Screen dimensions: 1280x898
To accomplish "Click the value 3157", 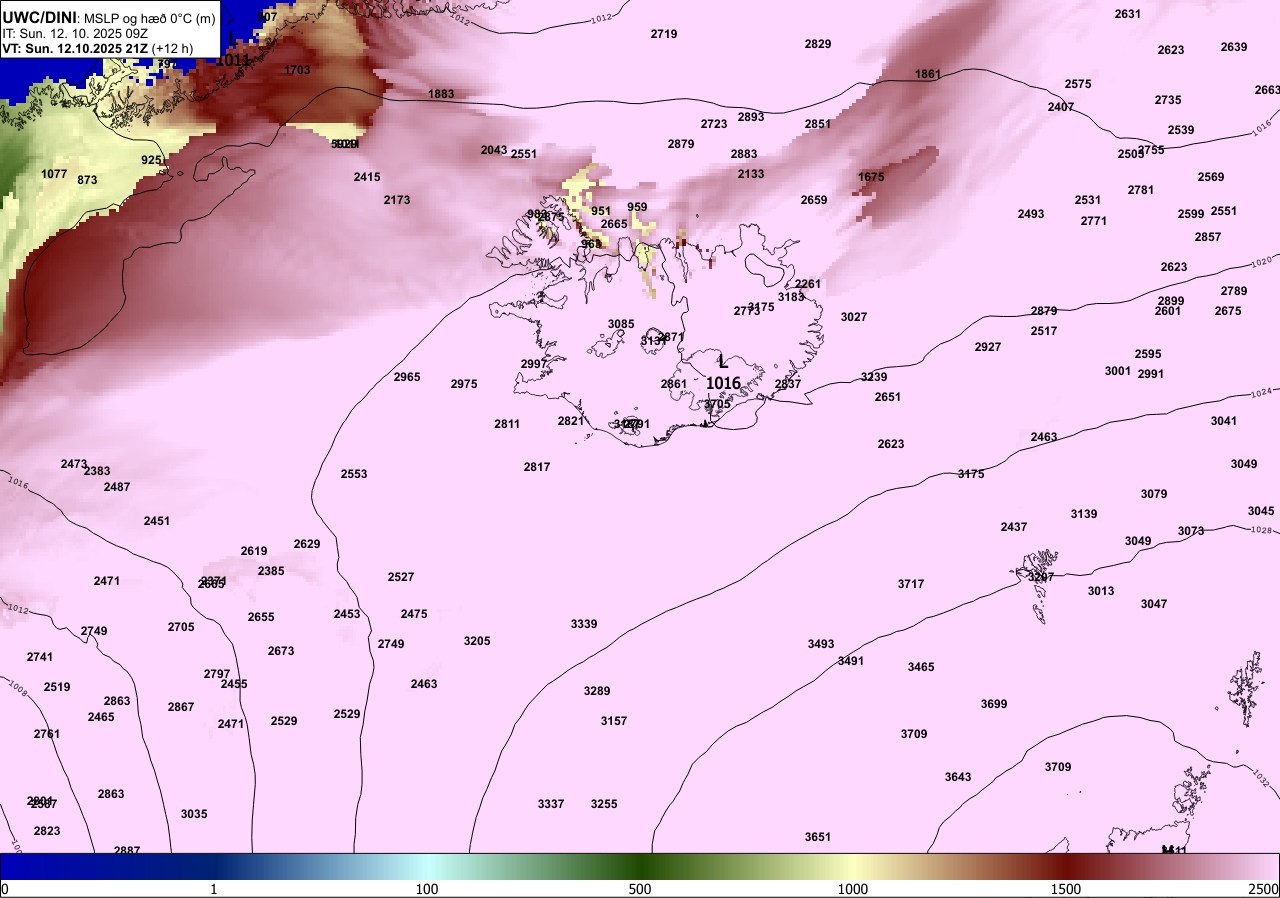I will 614,721.
